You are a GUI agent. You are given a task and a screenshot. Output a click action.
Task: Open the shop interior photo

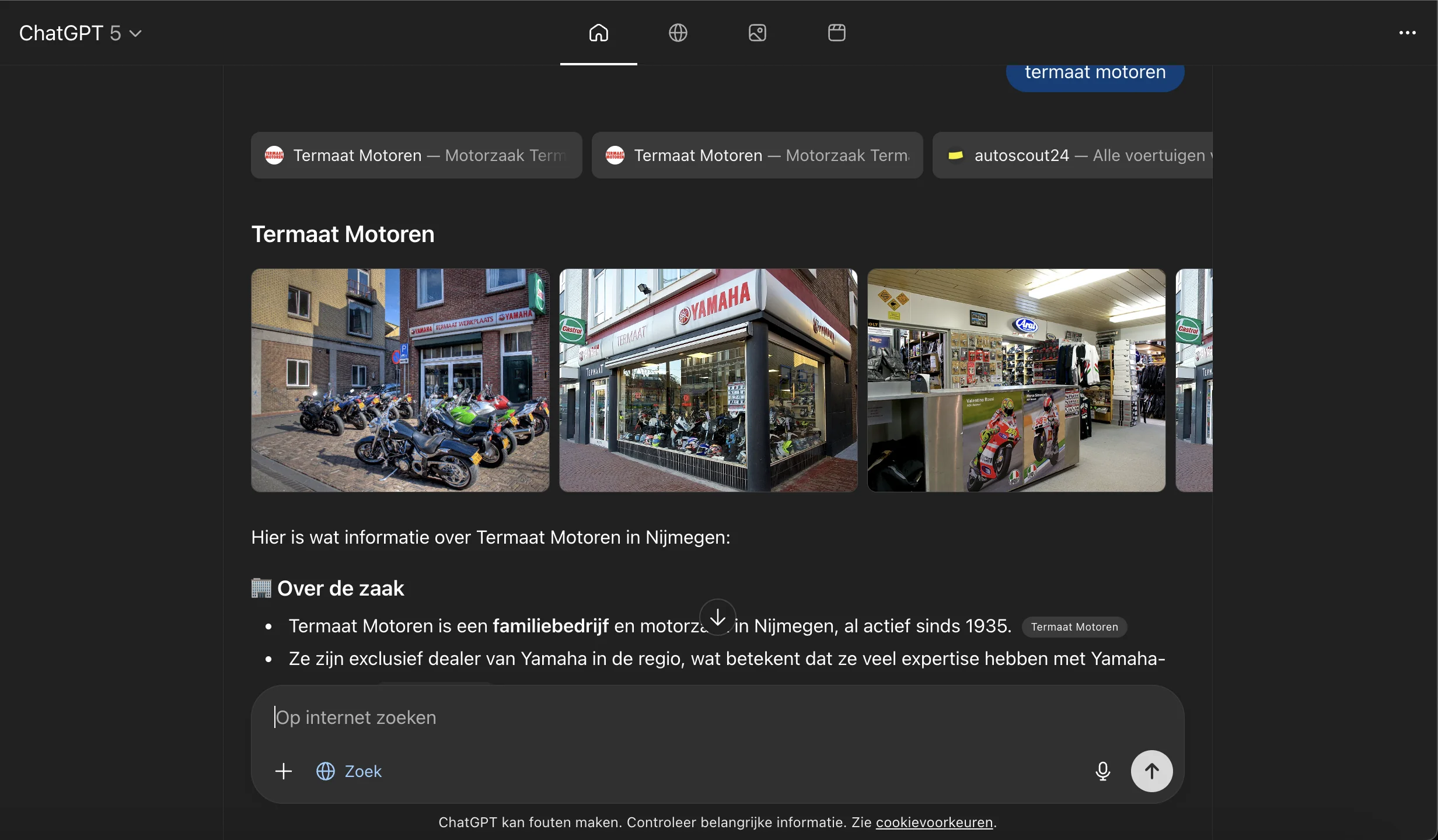1016,380
